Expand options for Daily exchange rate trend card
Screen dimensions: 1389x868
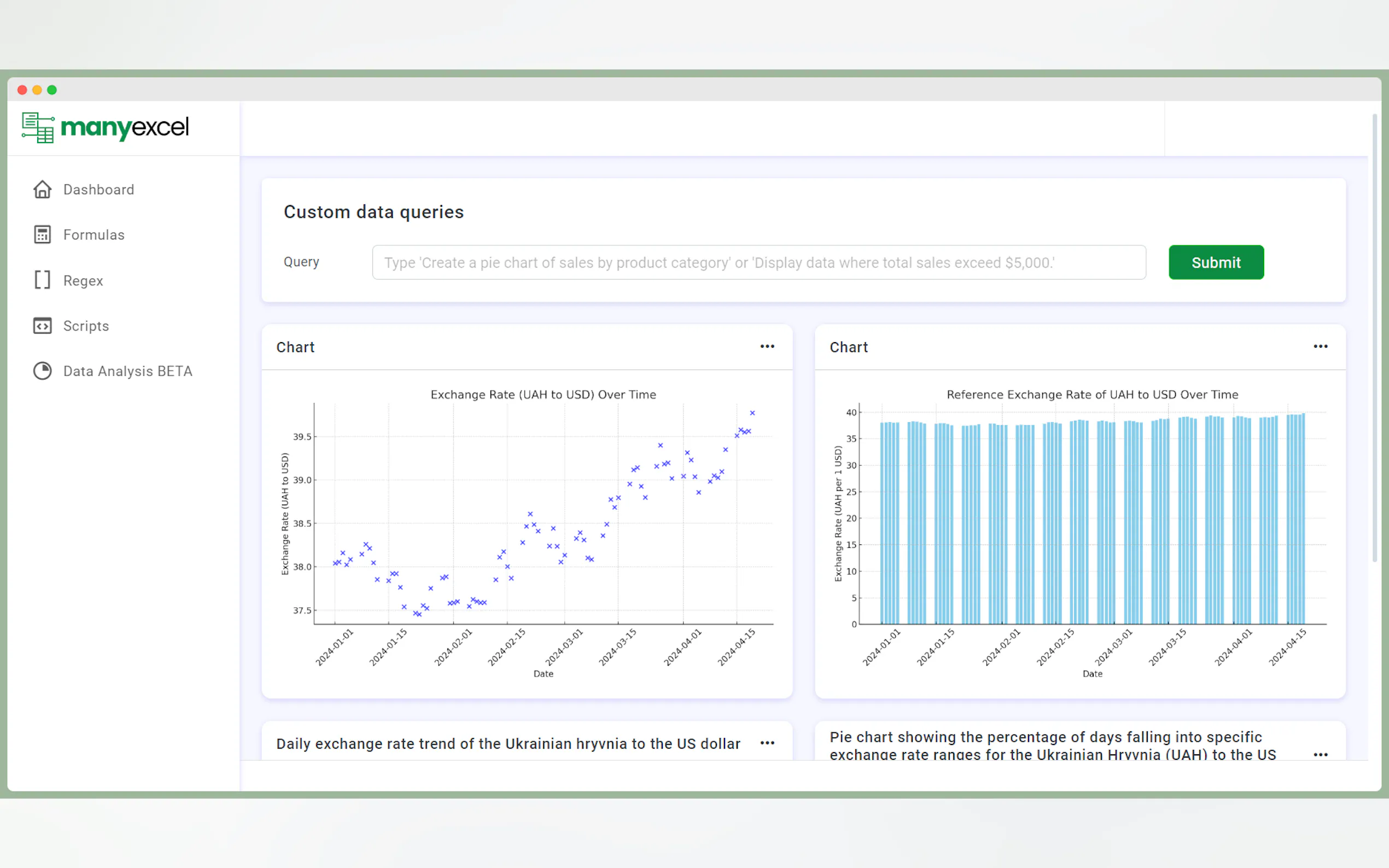tap(767, 743)
